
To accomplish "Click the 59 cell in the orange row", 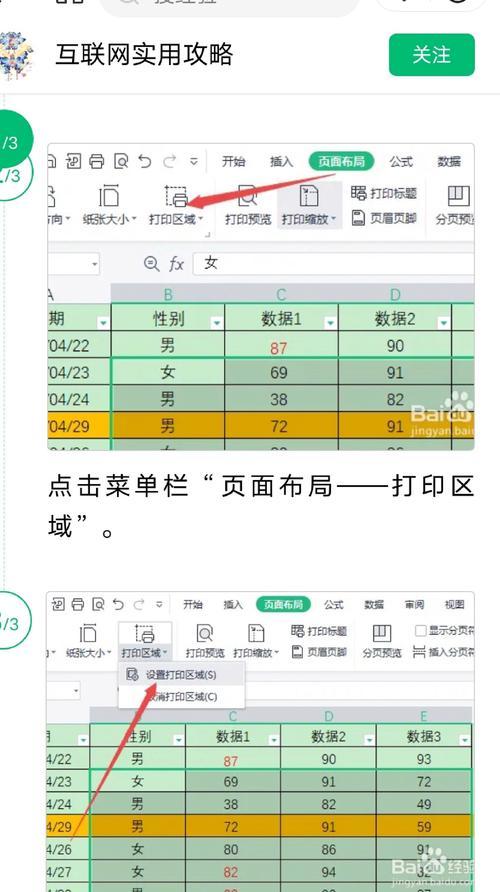I will [424, 826].
